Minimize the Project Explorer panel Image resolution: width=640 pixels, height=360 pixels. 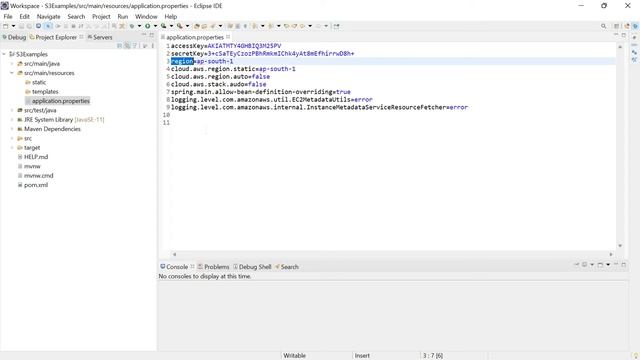(x=144, y=35)
